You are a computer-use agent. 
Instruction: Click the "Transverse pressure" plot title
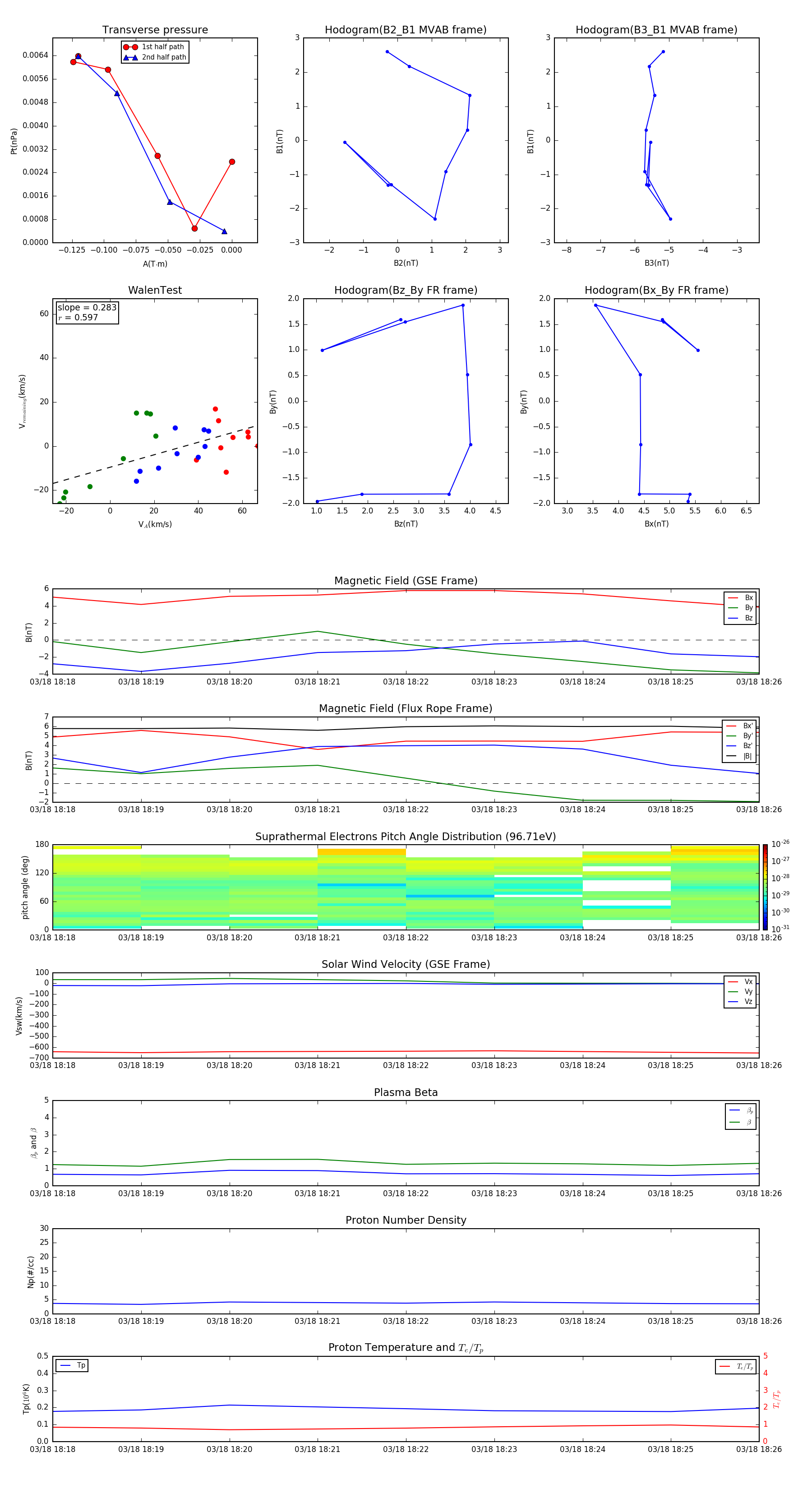click(x=155, y=29)
